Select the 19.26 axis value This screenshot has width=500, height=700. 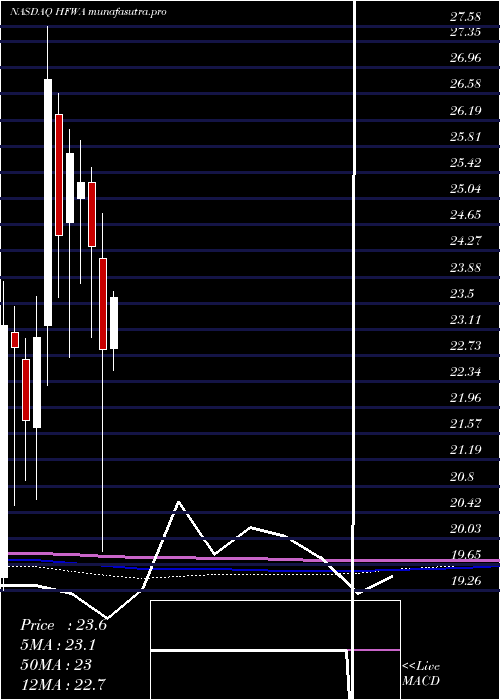pos(465,580)
